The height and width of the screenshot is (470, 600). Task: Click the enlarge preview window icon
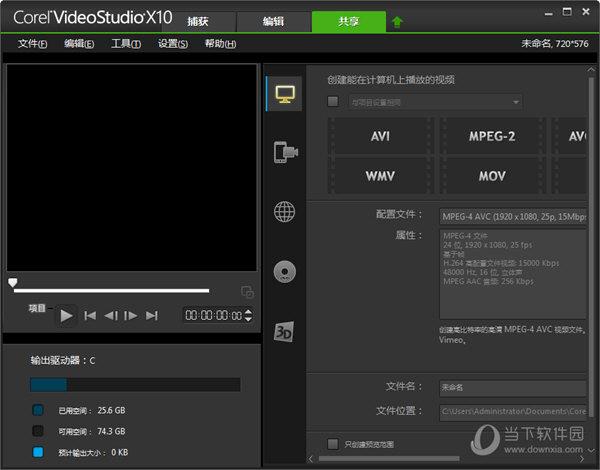pos(247,292)
